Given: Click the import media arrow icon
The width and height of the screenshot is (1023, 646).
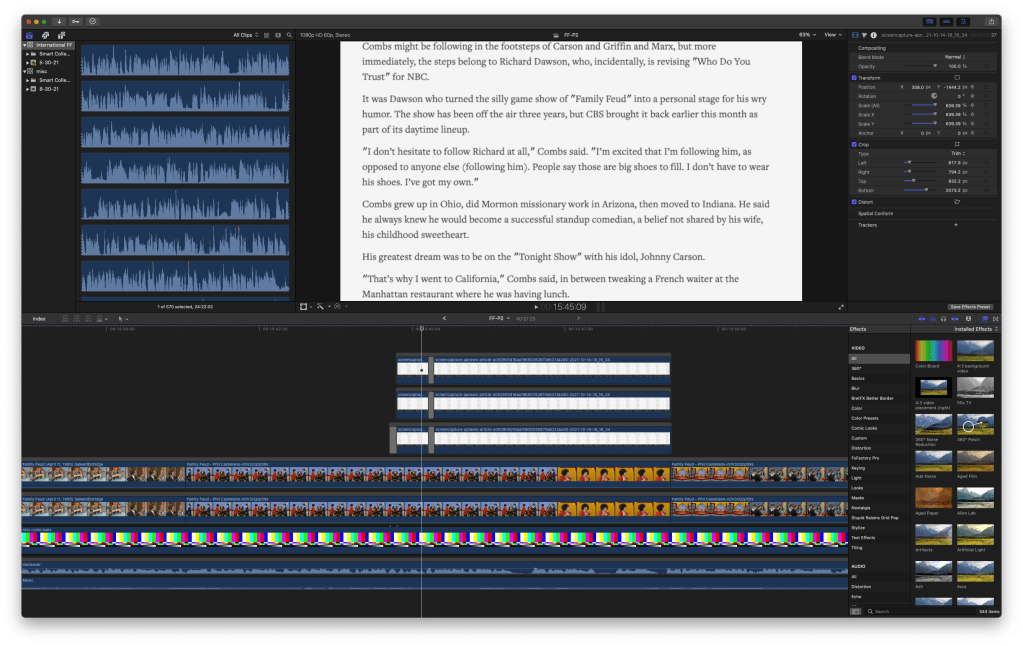Looking at the screenshot, I should click(x=58, y=20).
